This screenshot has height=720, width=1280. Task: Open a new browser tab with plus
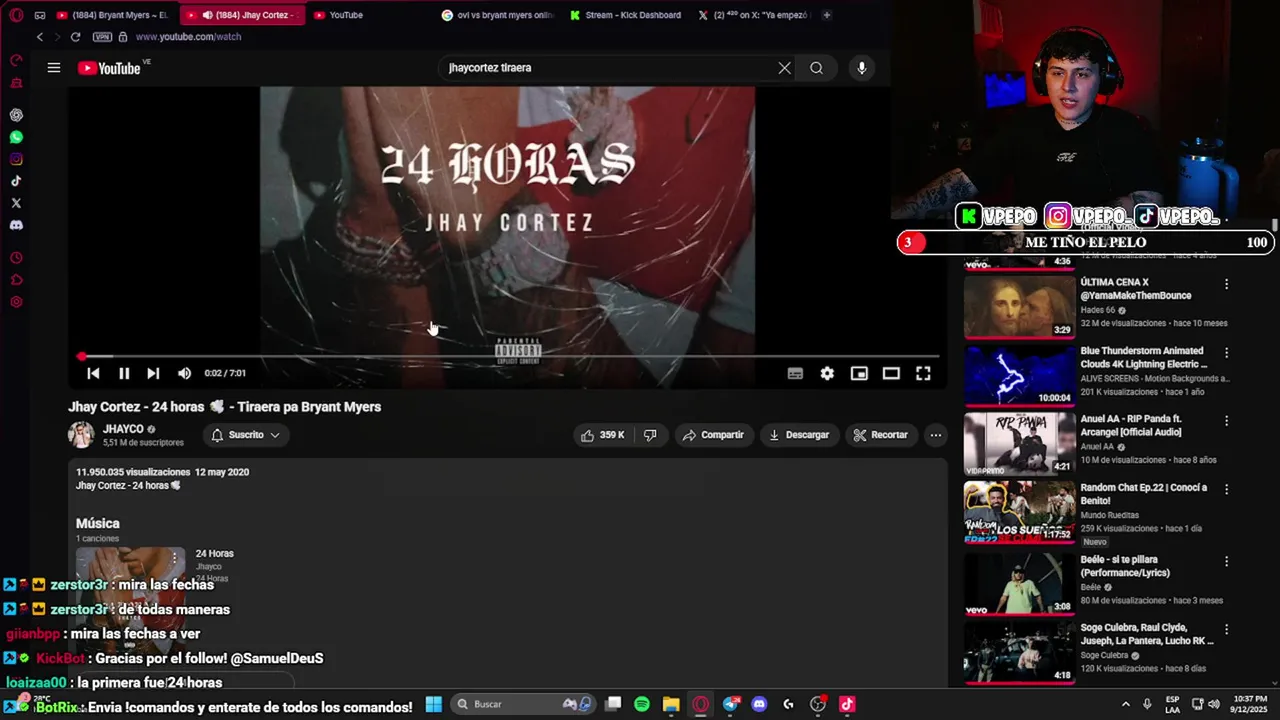pos(827,15)
